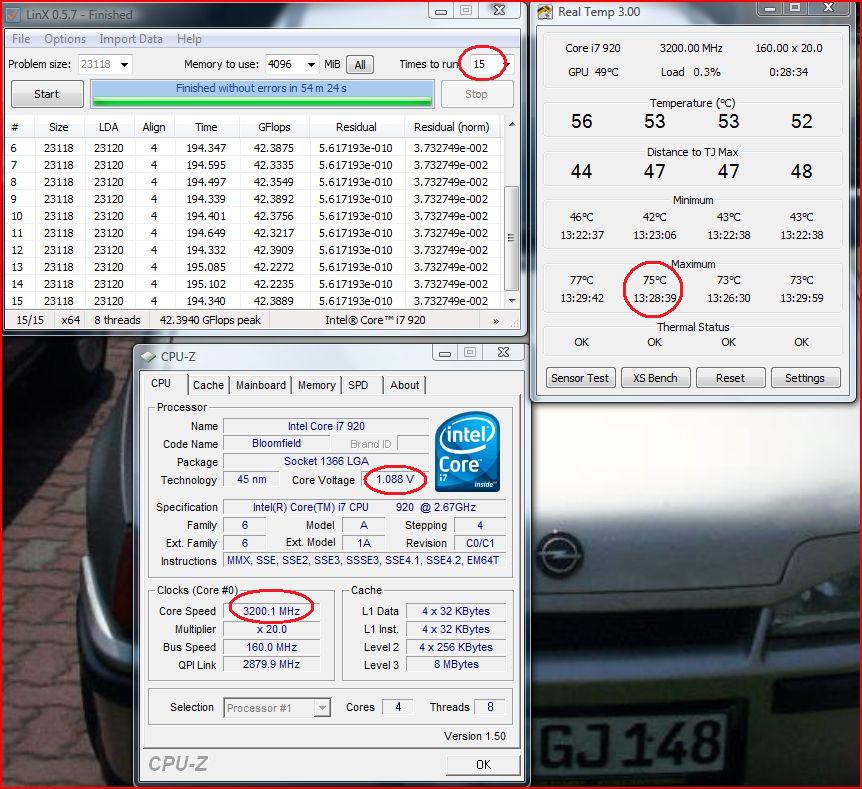The height and width of the screenshot is (789, 862).
Task: Open the Help menu in LinX
Action: tap(189, 39)
